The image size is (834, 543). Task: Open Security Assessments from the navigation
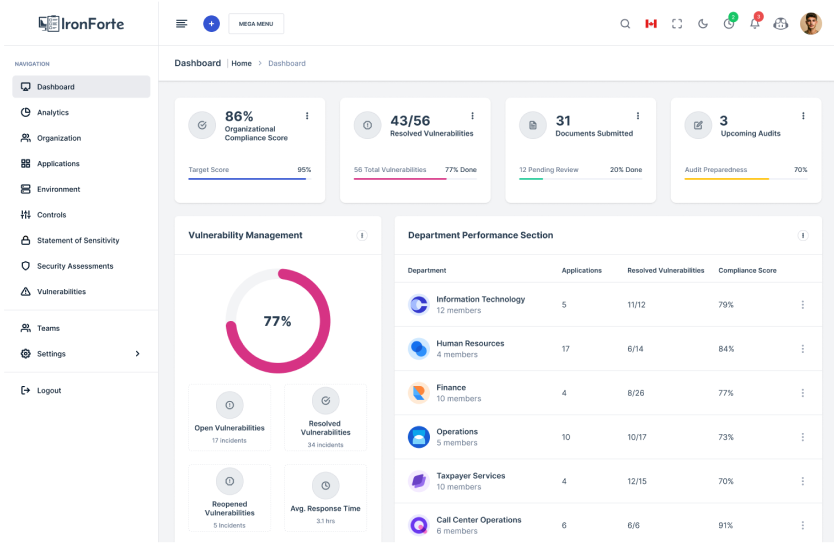point(75,266)
